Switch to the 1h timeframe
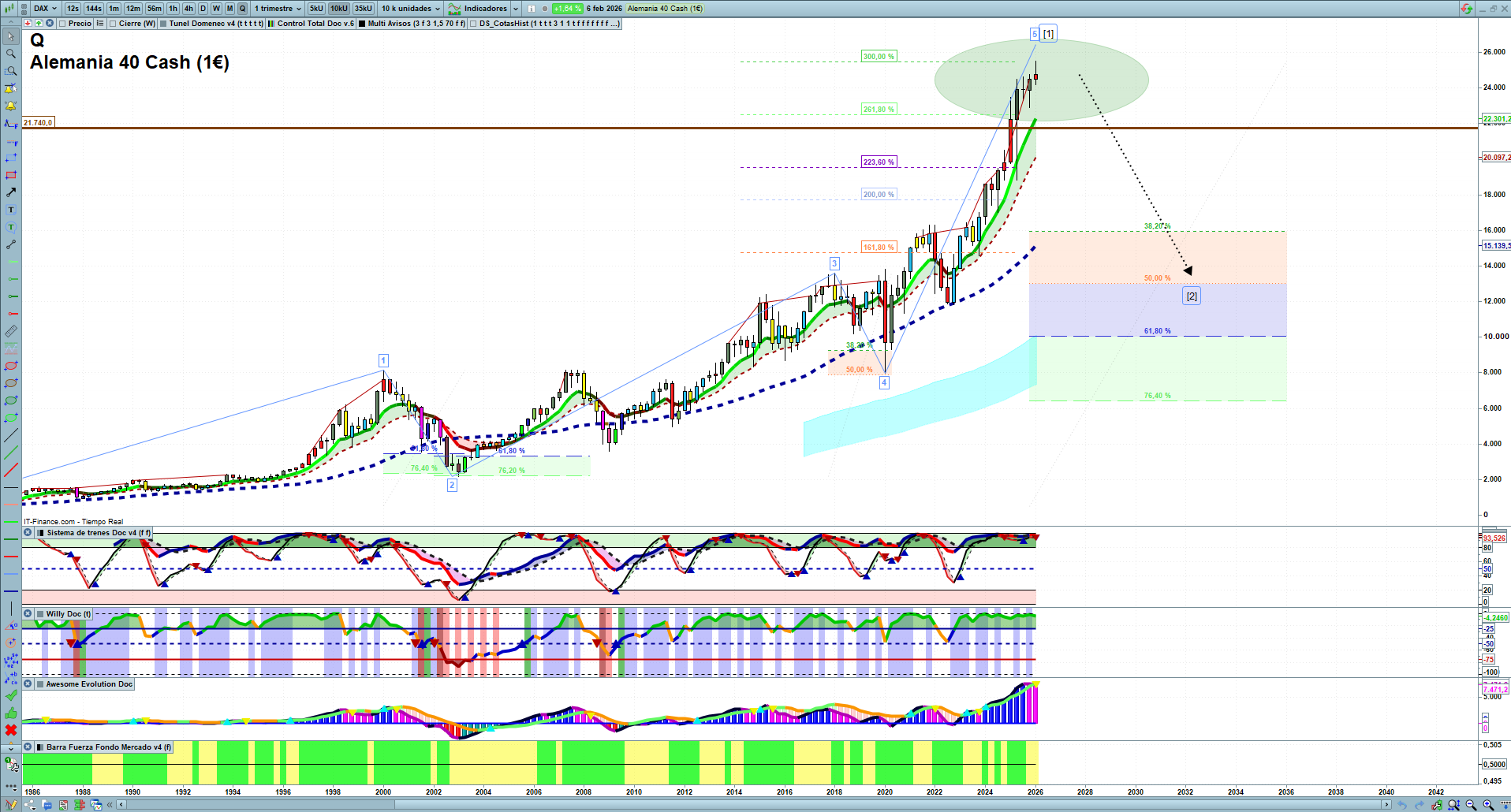 click(173, 9)
